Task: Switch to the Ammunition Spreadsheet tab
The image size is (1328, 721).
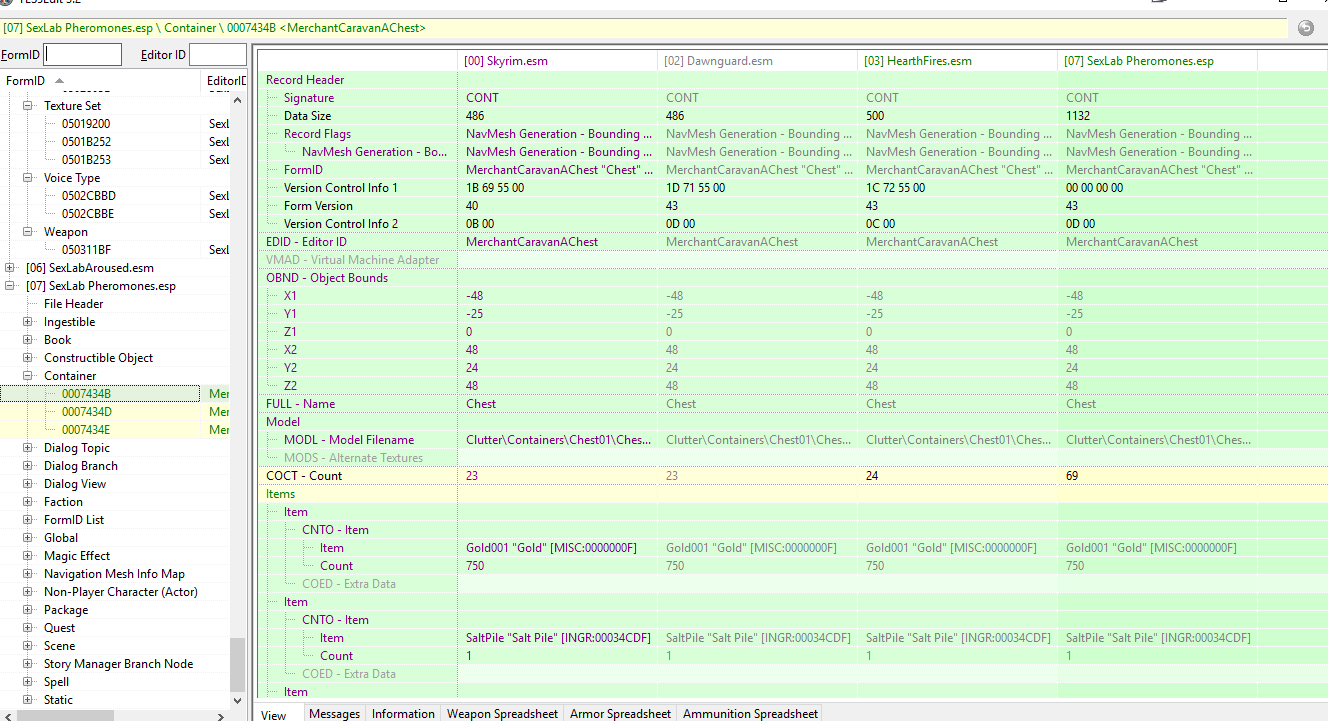Action: (x=750, y=714)
